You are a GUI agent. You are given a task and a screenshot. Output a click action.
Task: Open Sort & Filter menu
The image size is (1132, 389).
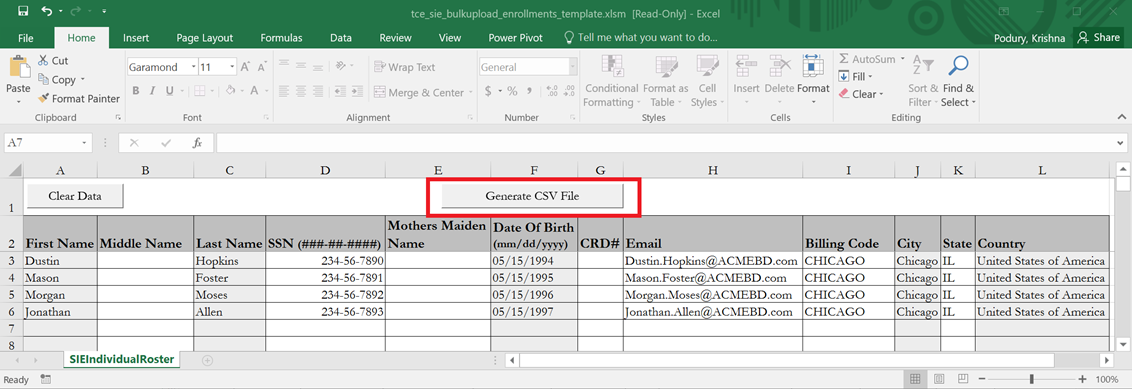[x=923, y=82]
